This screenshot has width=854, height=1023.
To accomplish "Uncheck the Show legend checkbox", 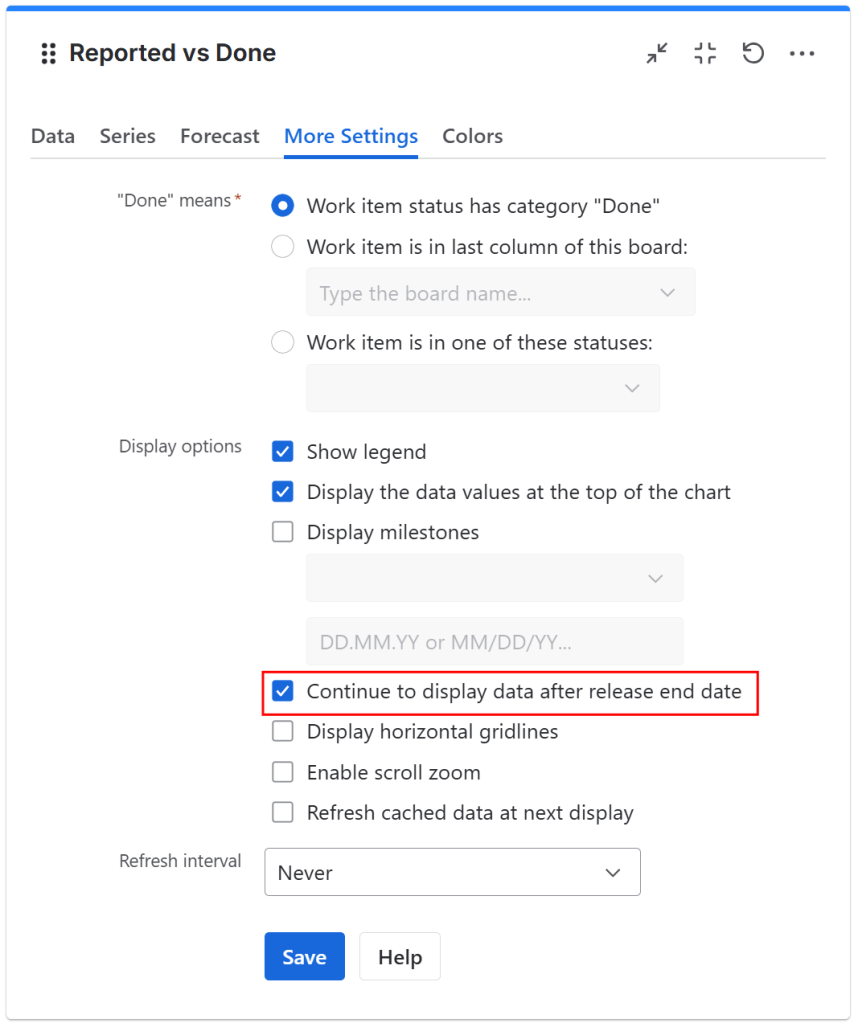I will (x=283, y=452).
